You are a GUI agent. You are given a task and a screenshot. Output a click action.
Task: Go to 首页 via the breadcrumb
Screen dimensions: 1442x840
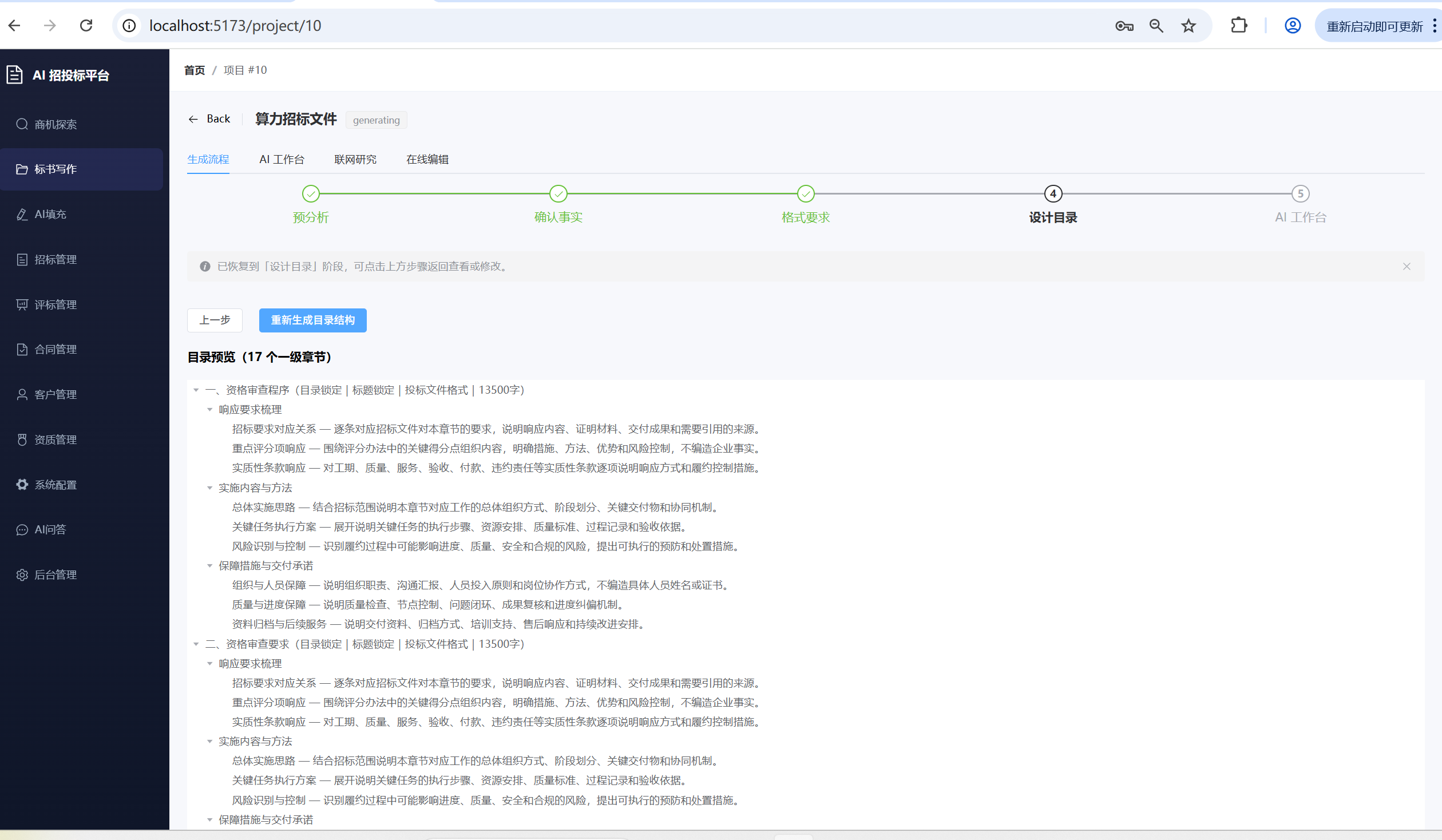(x=195, y=70)
